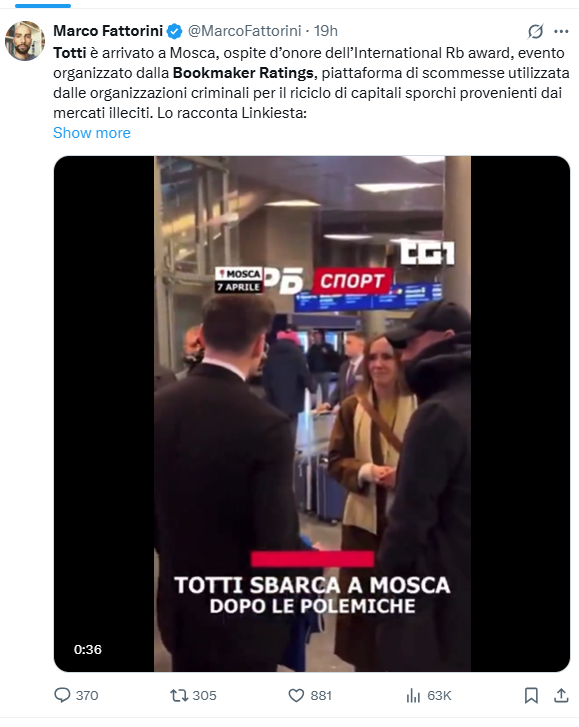Viewport: 579px width, 727px height.
Task: Open the 19h timestamp link
Action: click(x=326, y=31)
